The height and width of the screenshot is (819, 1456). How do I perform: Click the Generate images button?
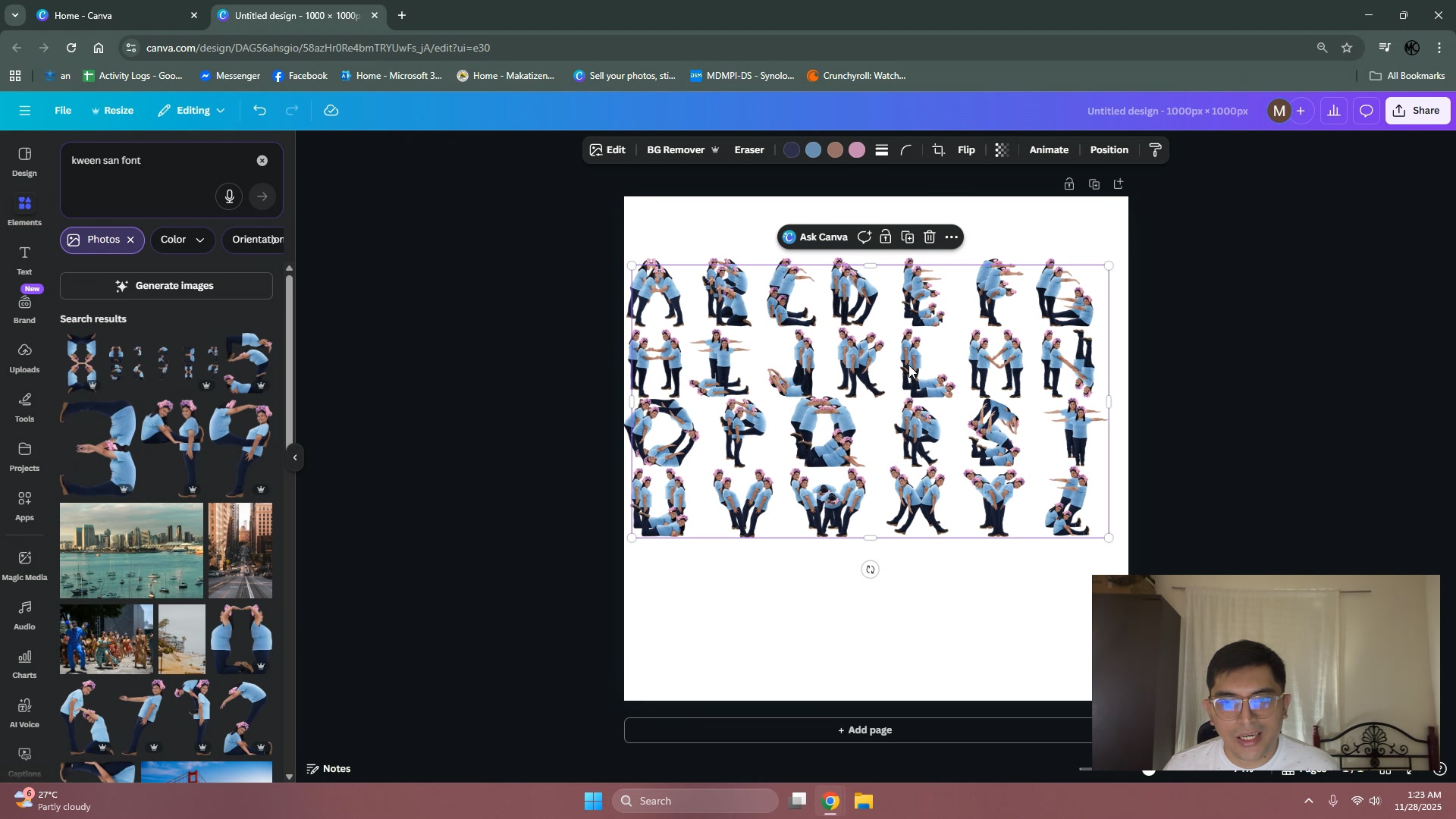pyautogui.click(x=166, y=286)
